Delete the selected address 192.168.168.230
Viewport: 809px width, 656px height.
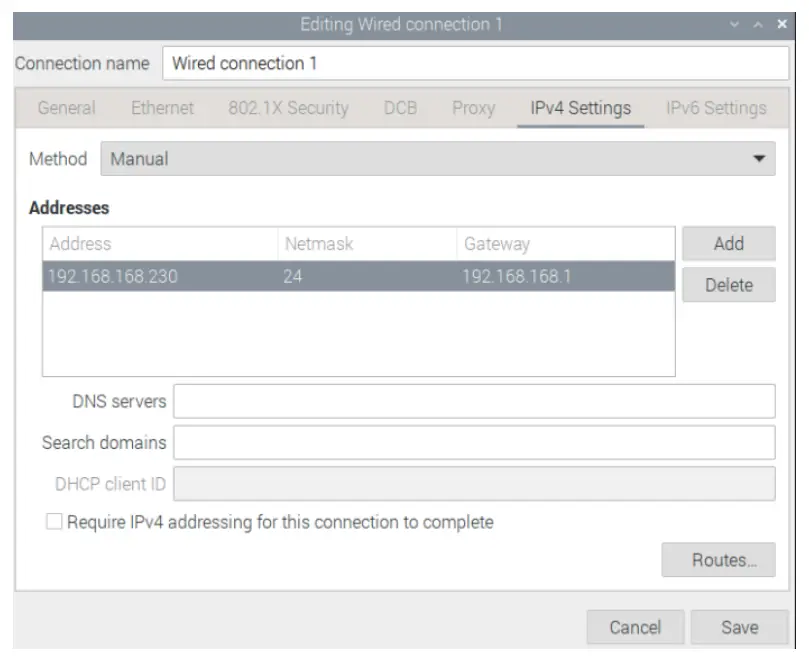click(x=728, y=285)
